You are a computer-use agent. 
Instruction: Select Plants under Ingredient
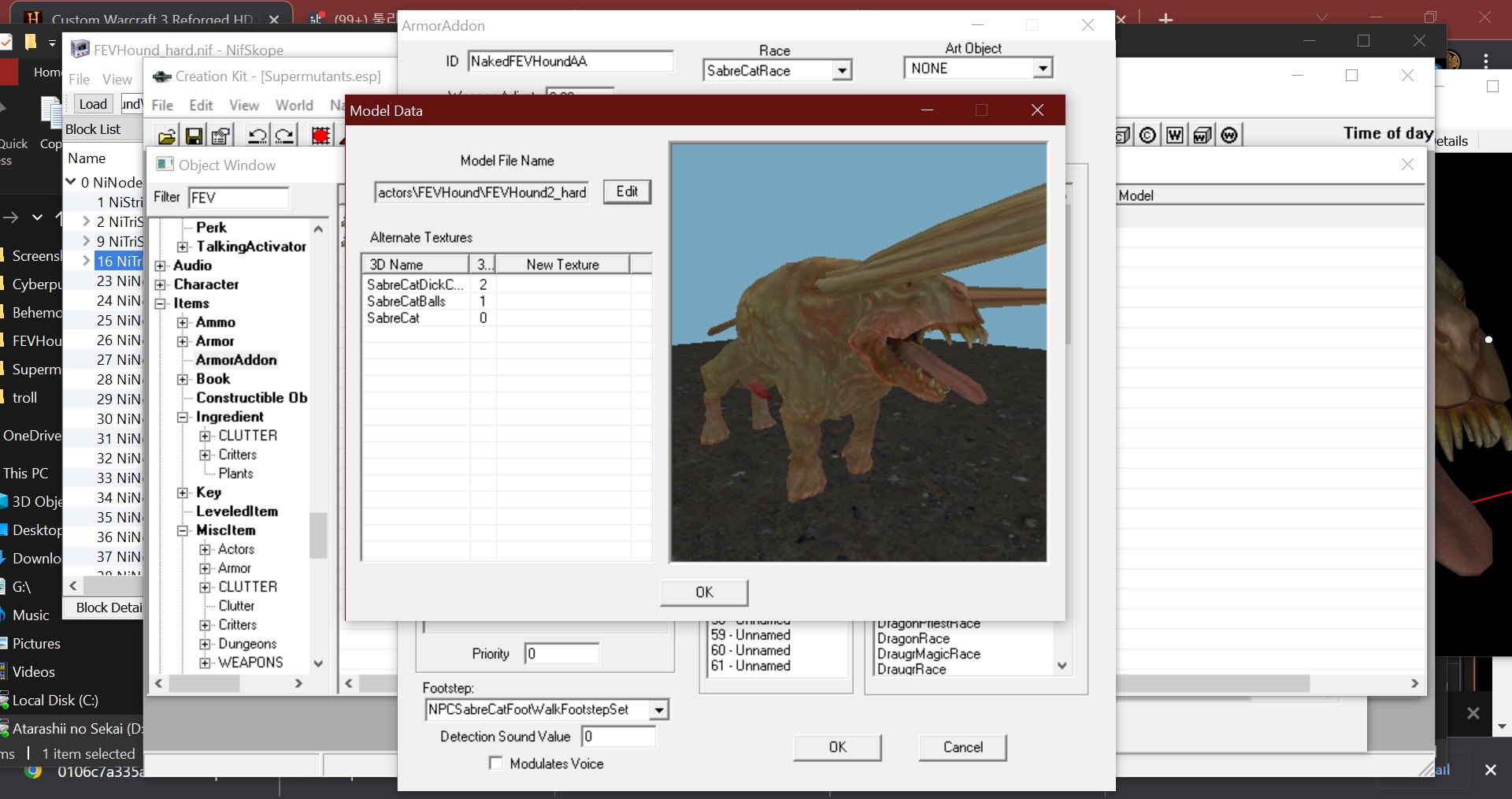(x=235, y=474)
